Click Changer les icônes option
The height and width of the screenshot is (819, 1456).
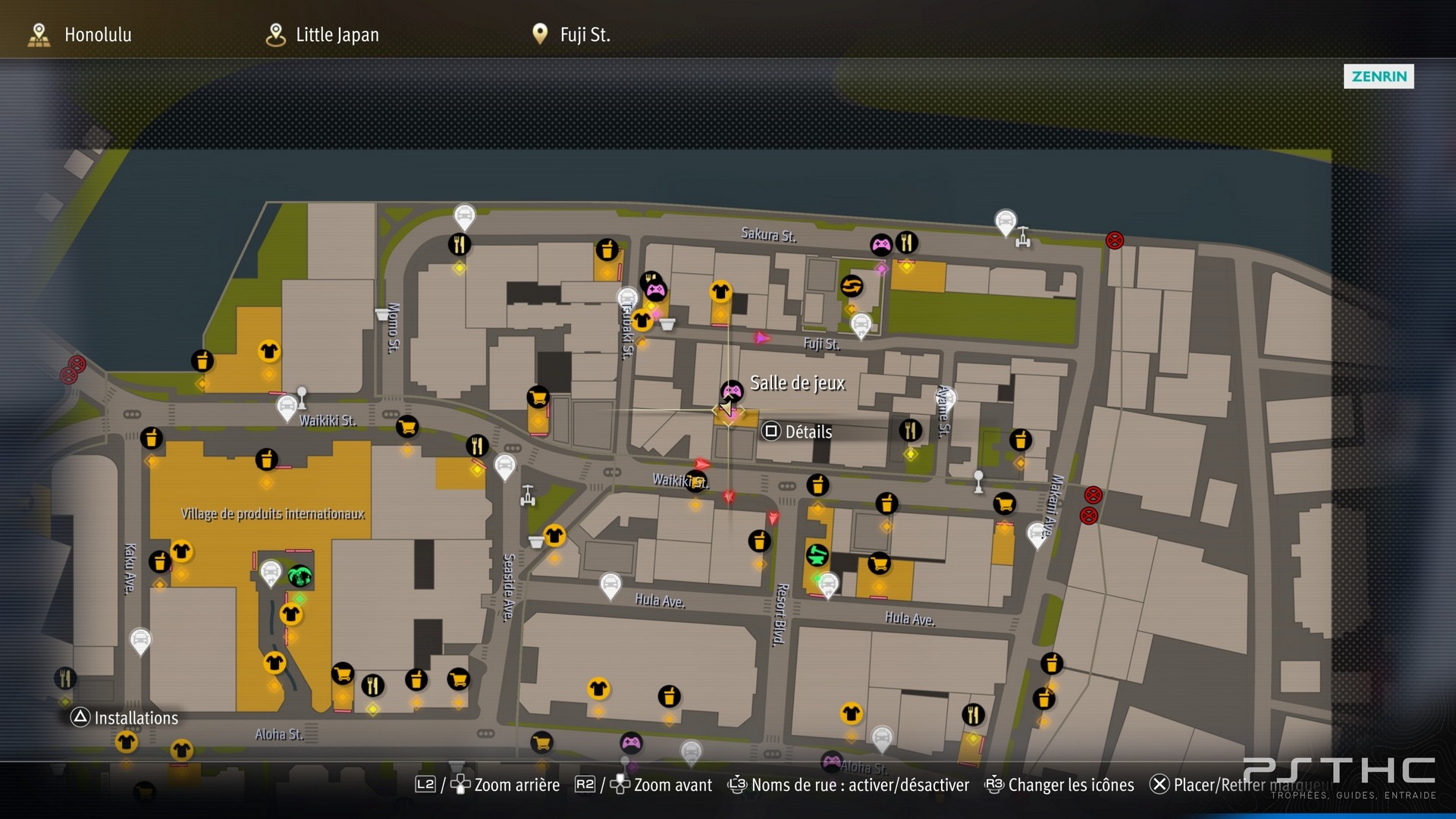click(x=1059, y=785)
